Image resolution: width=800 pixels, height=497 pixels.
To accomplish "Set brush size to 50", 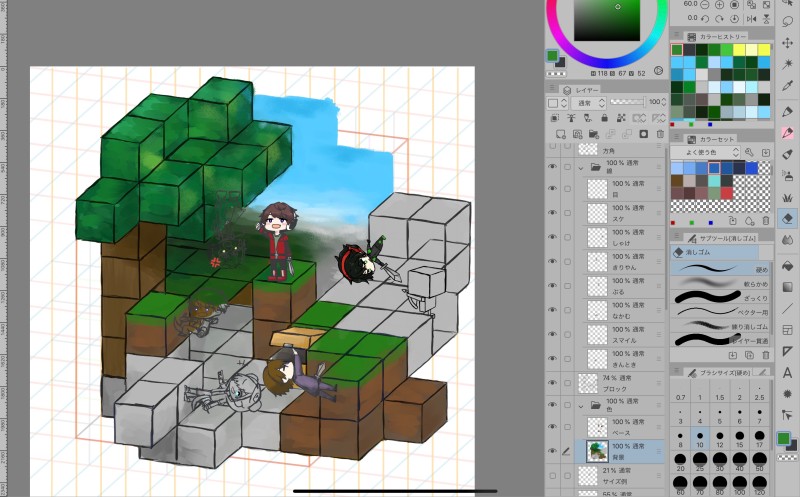I will click(x=760, y=462).
